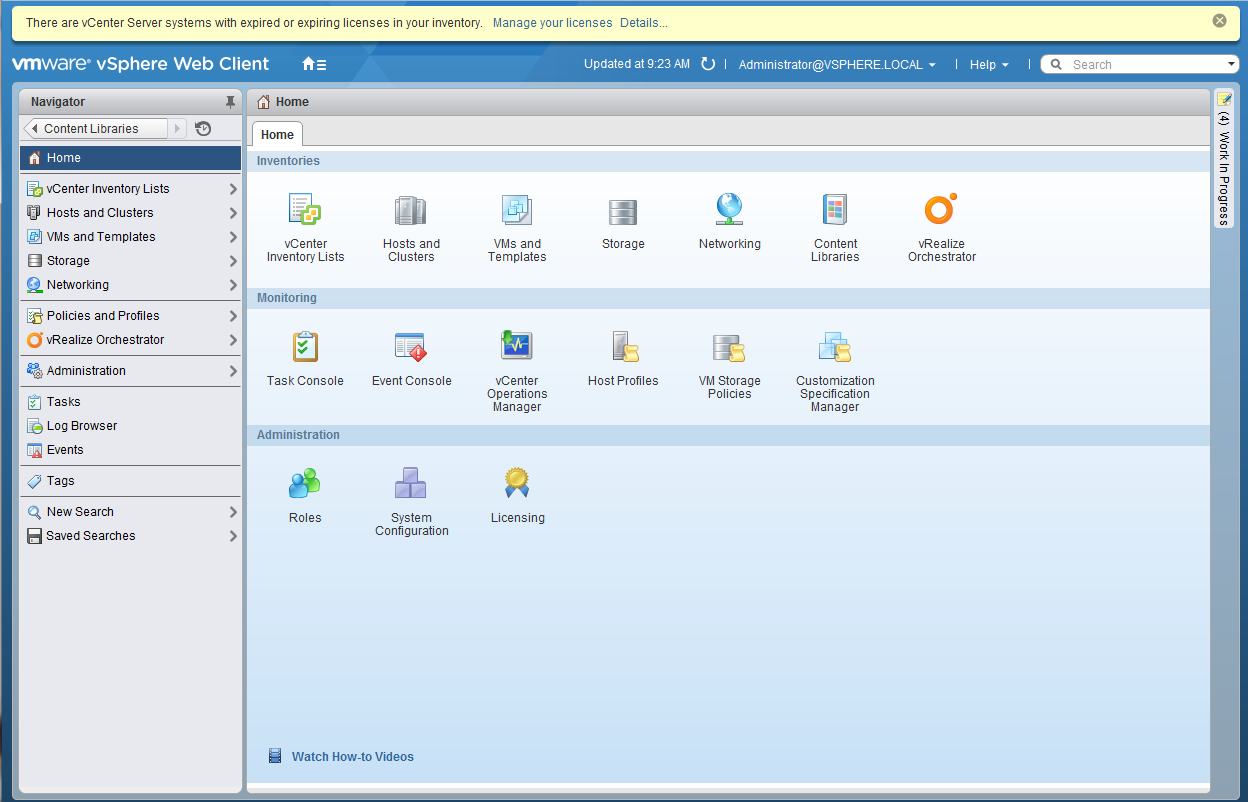The image size is (1248, 802).
Task: Open Log Browser in the Navigator
Action: tap(130, 426)
